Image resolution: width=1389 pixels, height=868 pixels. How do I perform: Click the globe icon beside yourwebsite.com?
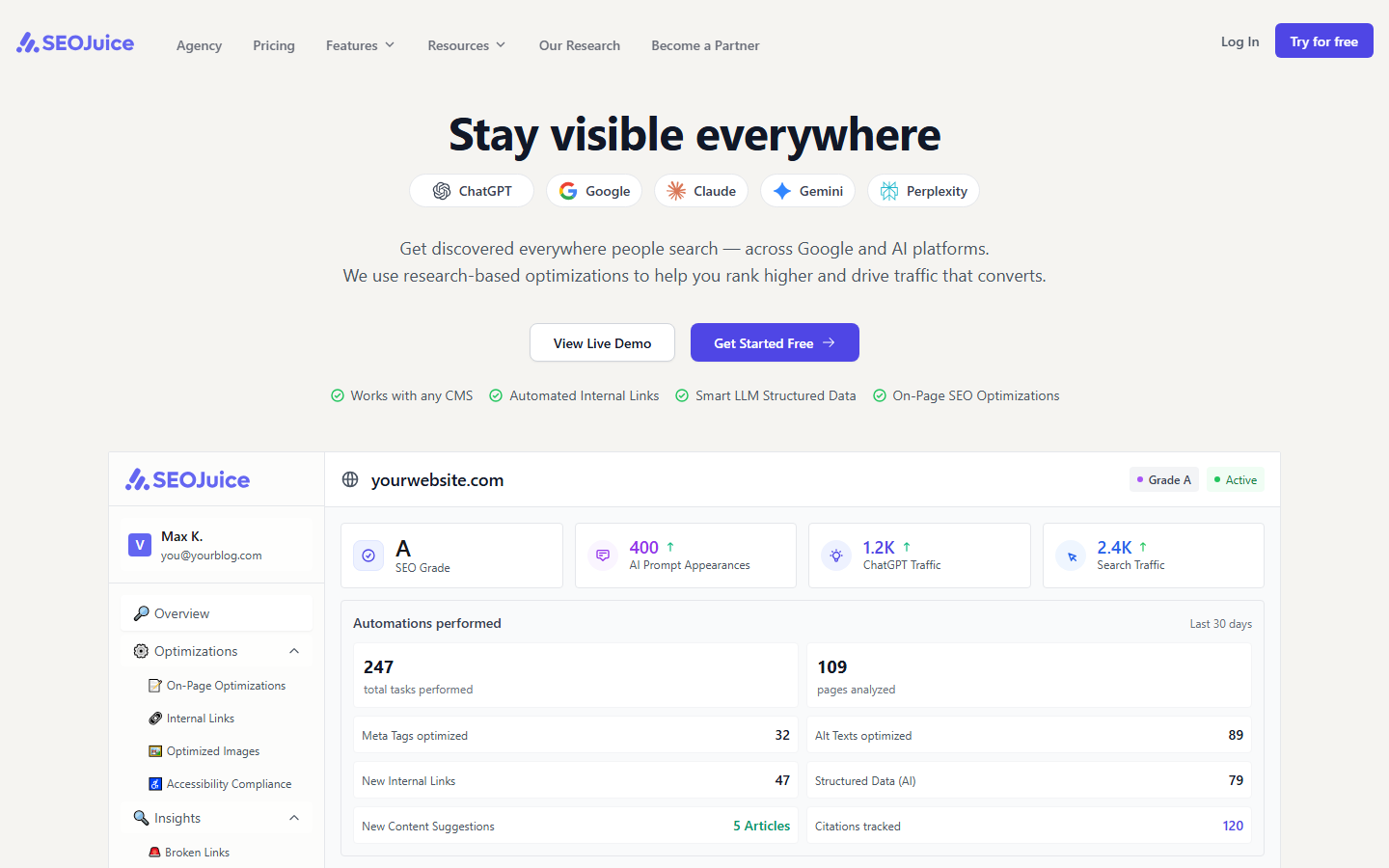pyautogui.click(x=349, y=479)
